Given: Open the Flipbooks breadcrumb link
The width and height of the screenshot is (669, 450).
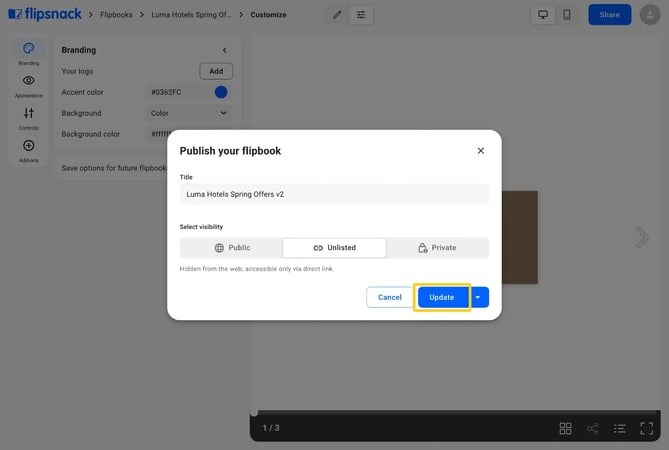Looking at the screenshot, I should [x=116, y=15].
